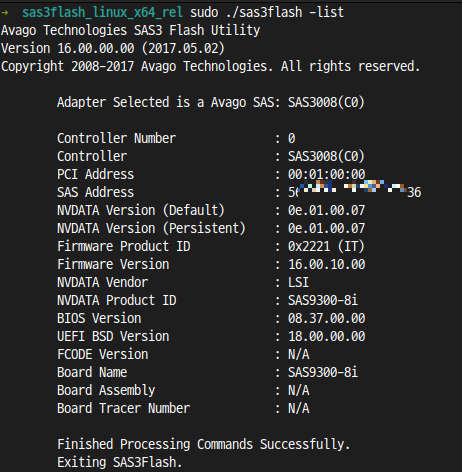Click the Avago Technologies SAS3 Flash Utility line
Screen dimensions: 462x472
[x=130, y=30]
